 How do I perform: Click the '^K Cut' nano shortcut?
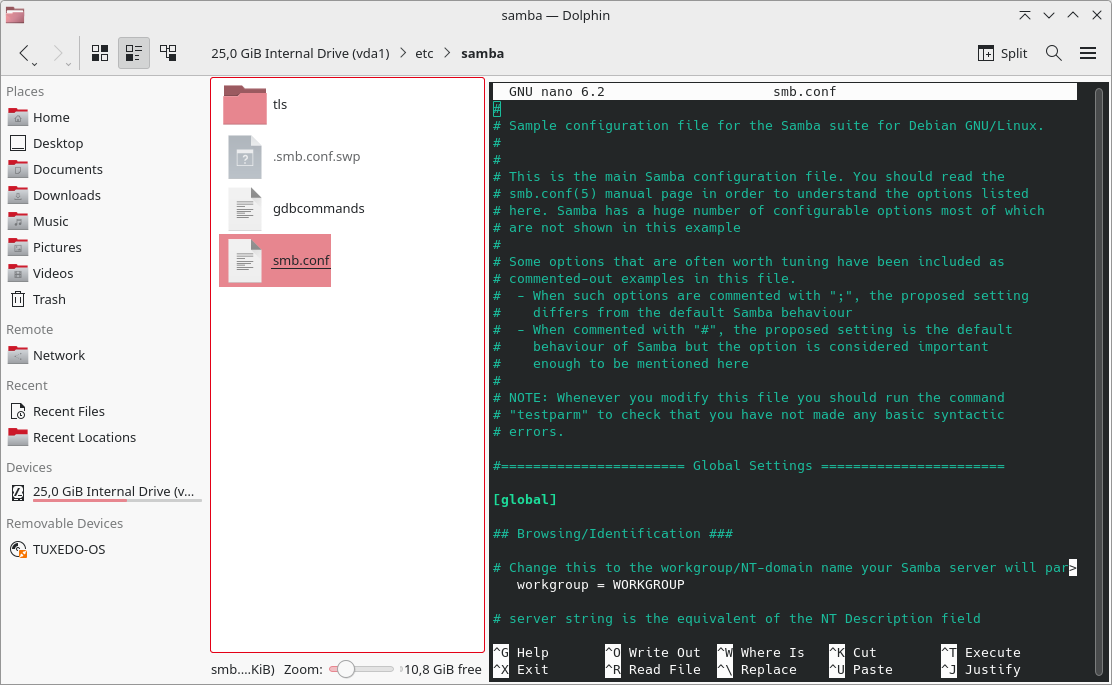pyautogui.click(x=853, y=652)
